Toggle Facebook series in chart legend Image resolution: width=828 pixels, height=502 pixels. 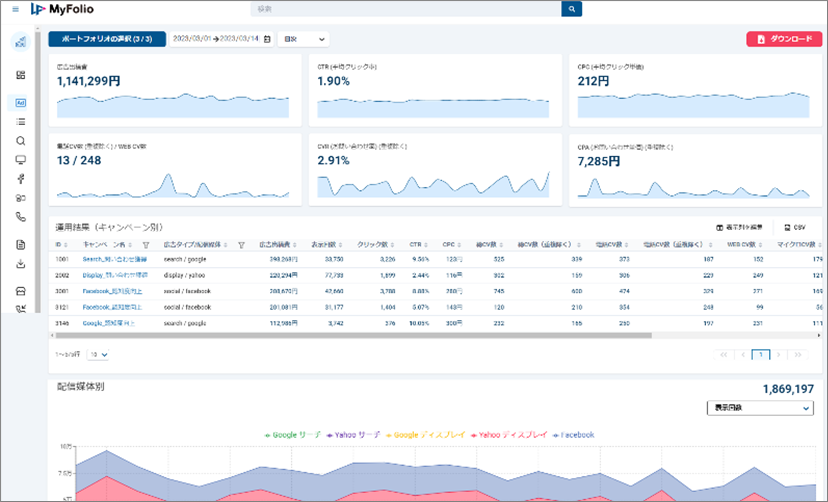tap(573, 435)
